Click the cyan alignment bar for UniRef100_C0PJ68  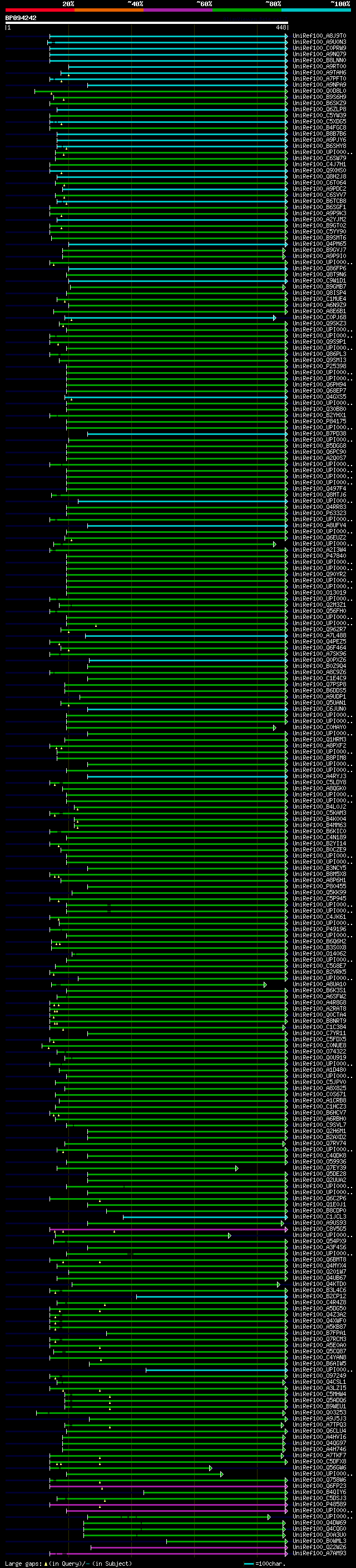pyautogui.click(x=170, y=318)
